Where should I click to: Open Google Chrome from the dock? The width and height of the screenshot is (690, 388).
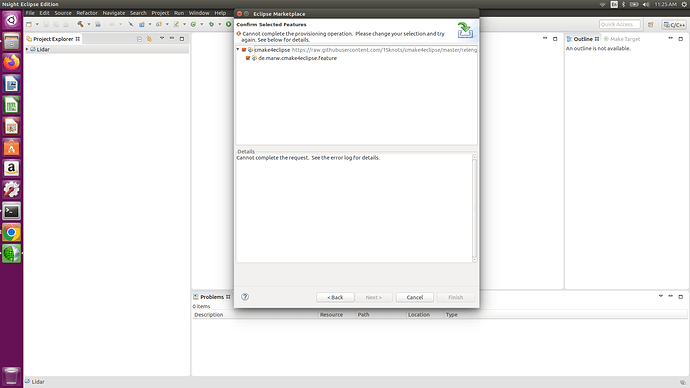click(x=11, y=232)
